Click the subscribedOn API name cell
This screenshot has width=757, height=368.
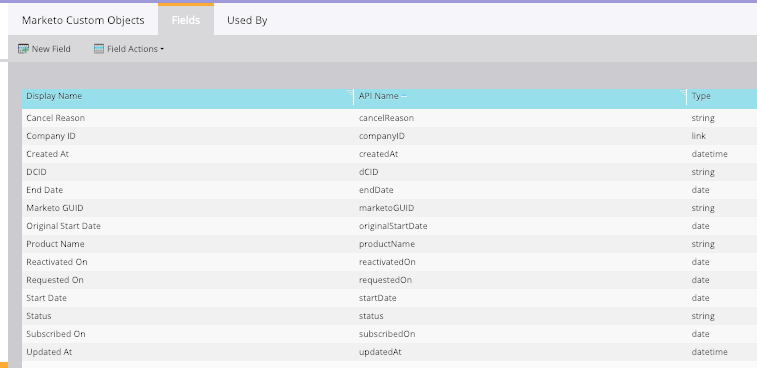click(387, 334)
